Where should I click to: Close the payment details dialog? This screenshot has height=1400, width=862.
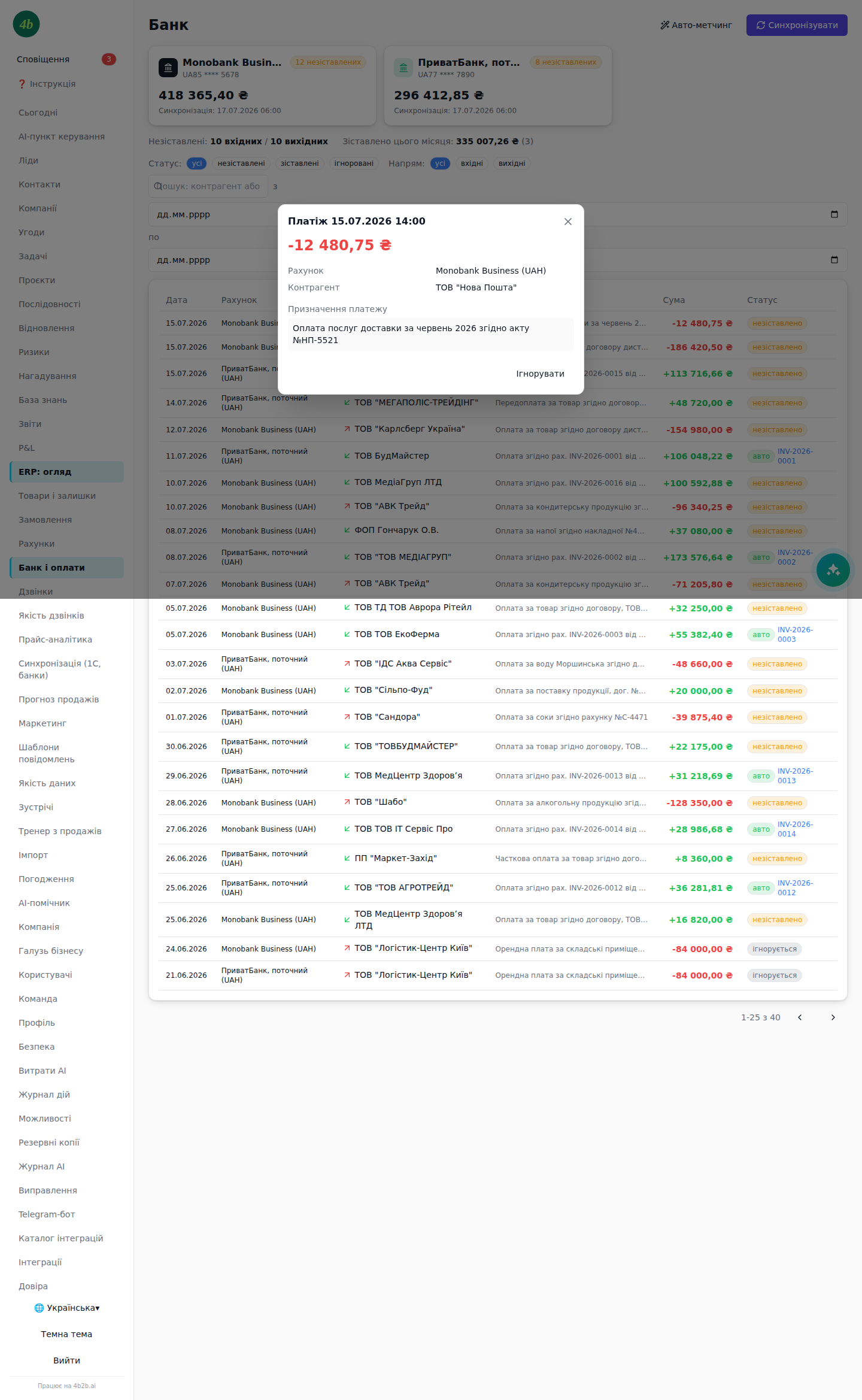click(568, 222)
